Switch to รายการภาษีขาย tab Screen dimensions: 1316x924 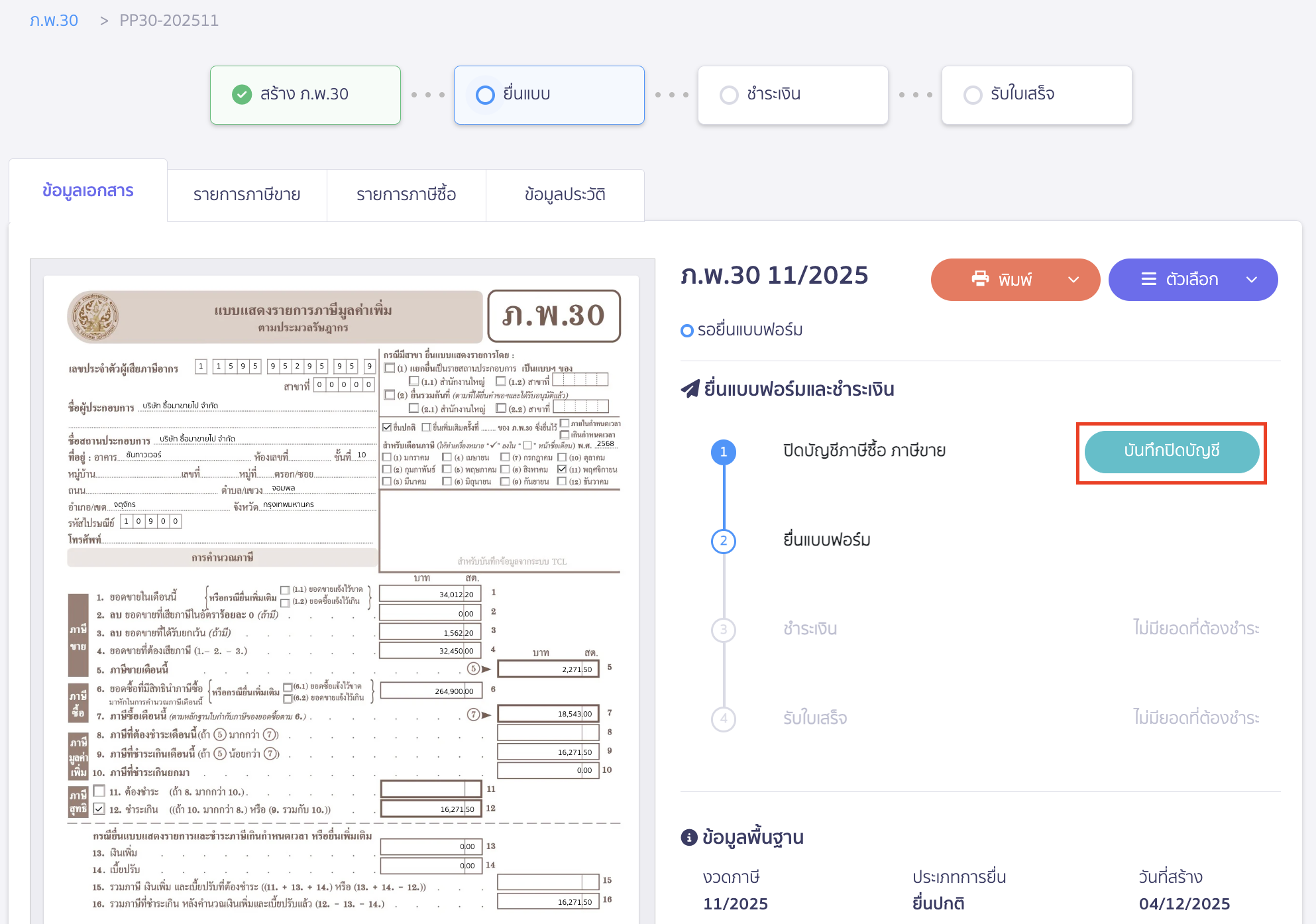[247, 195]
